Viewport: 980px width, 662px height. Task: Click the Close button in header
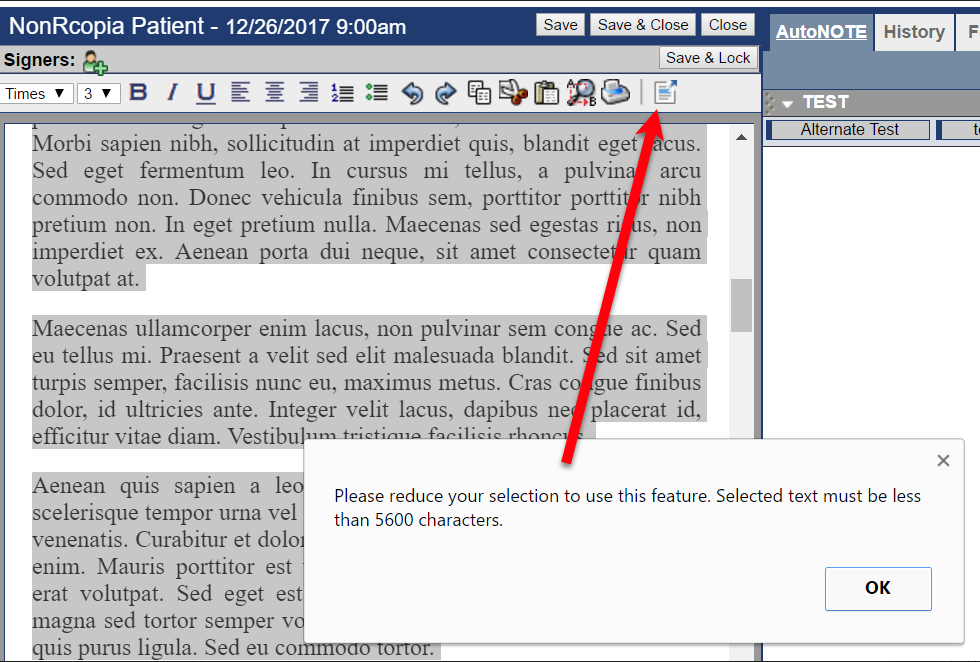pyautogui.click(x=728, y=25)
